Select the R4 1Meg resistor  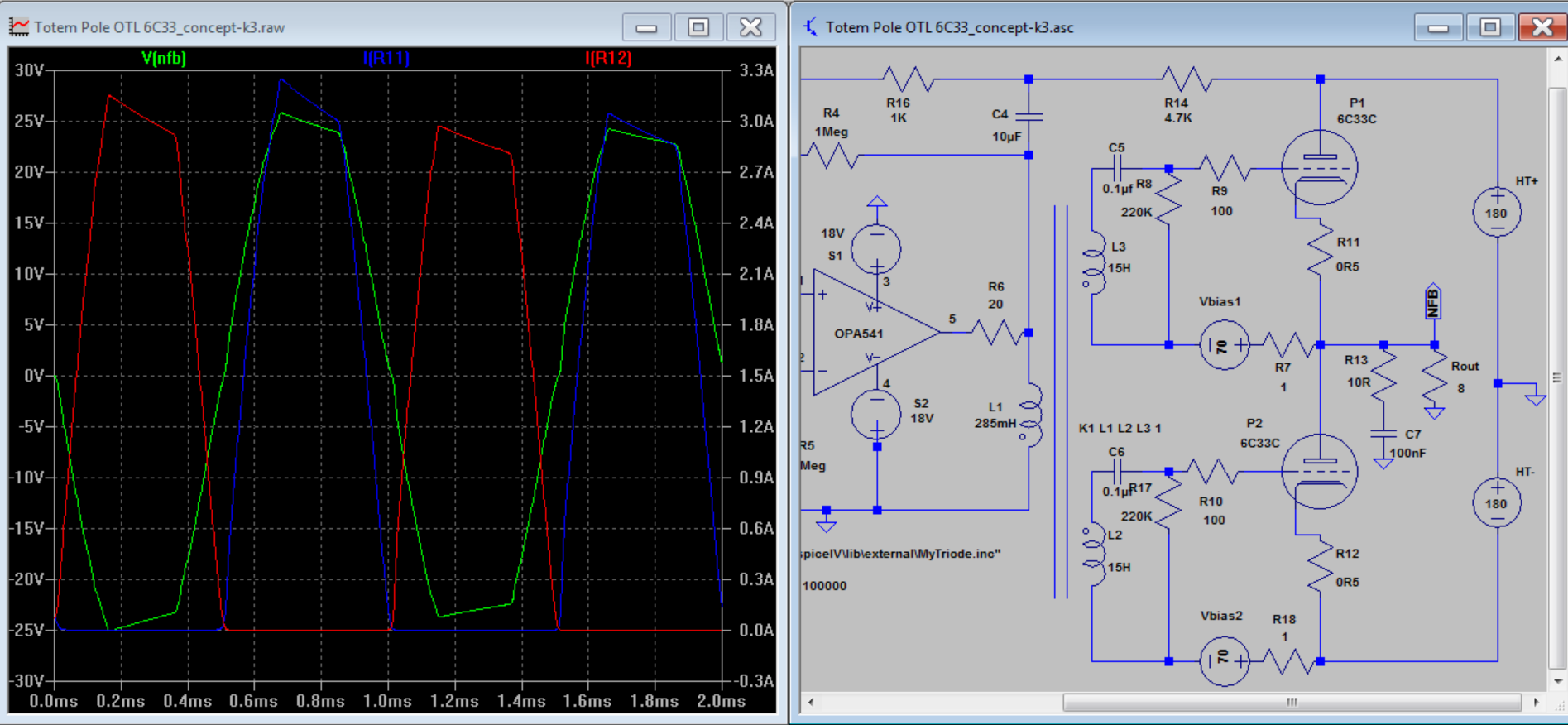coord(831,156)
